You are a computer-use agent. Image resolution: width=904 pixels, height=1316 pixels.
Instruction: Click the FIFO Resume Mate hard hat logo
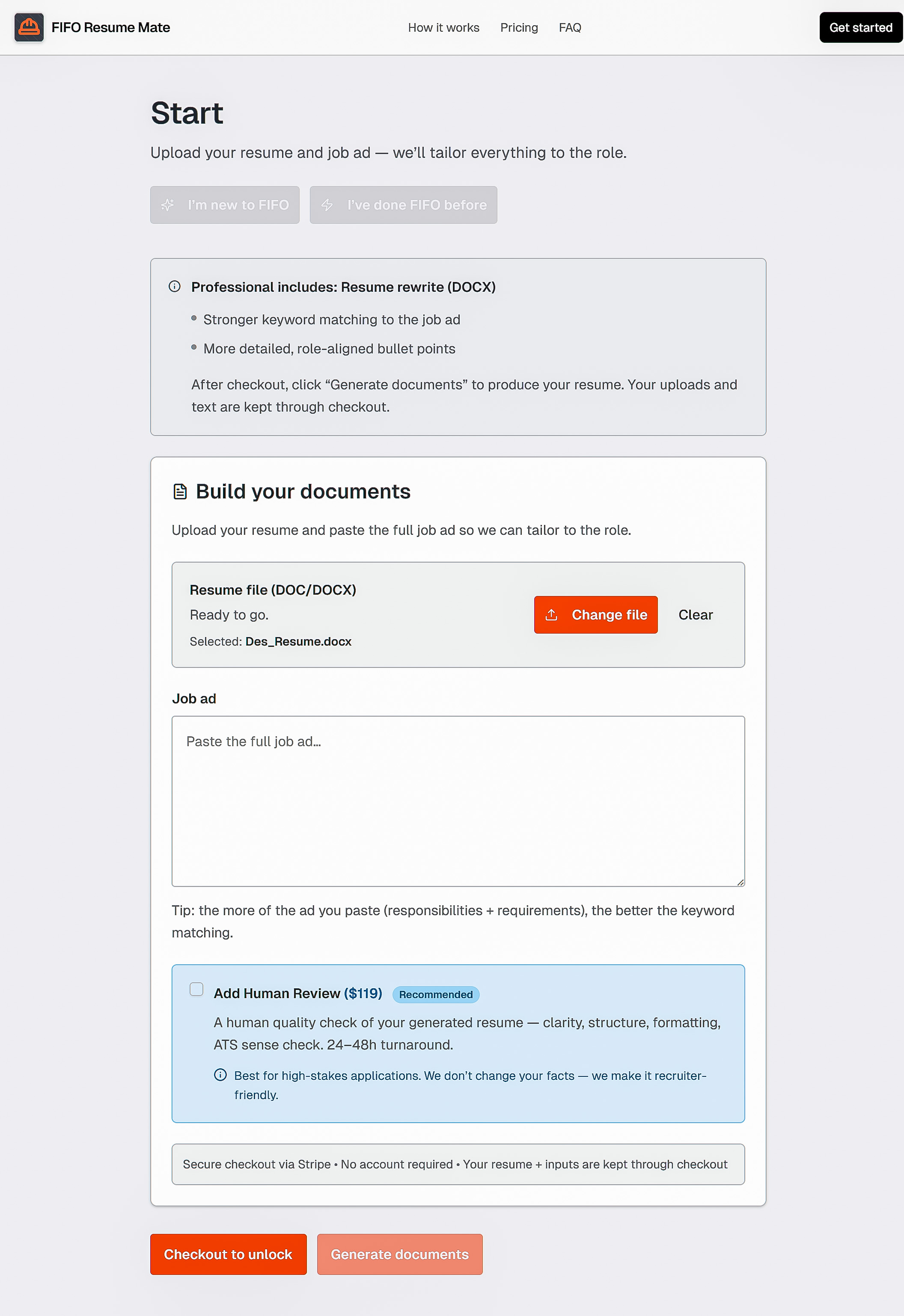(x=29, y=27)
